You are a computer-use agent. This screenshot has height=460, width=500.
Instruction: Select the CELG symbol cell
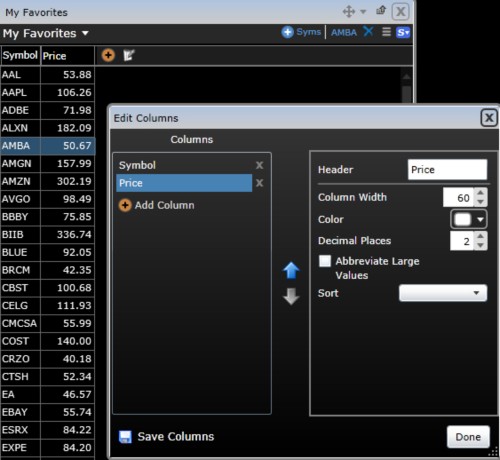[x=20, y=306]
